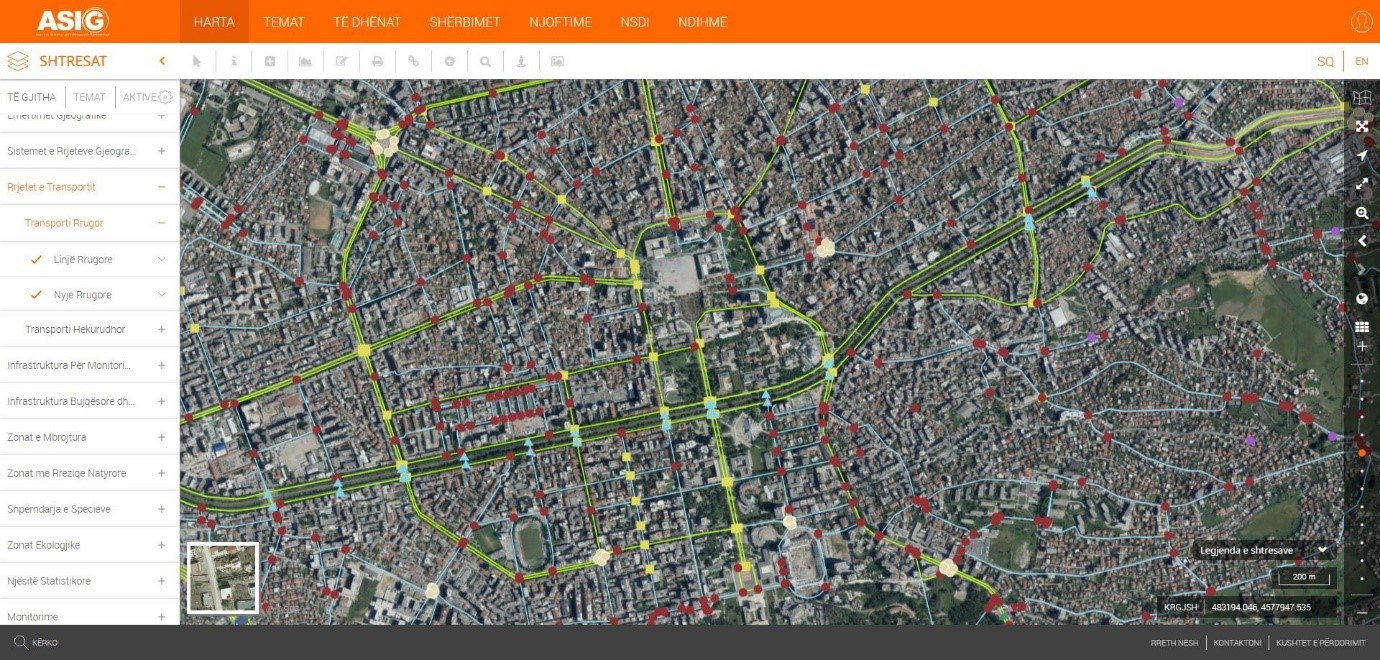Collapse the Rrjetet e Transportit group

coord(161,187)
